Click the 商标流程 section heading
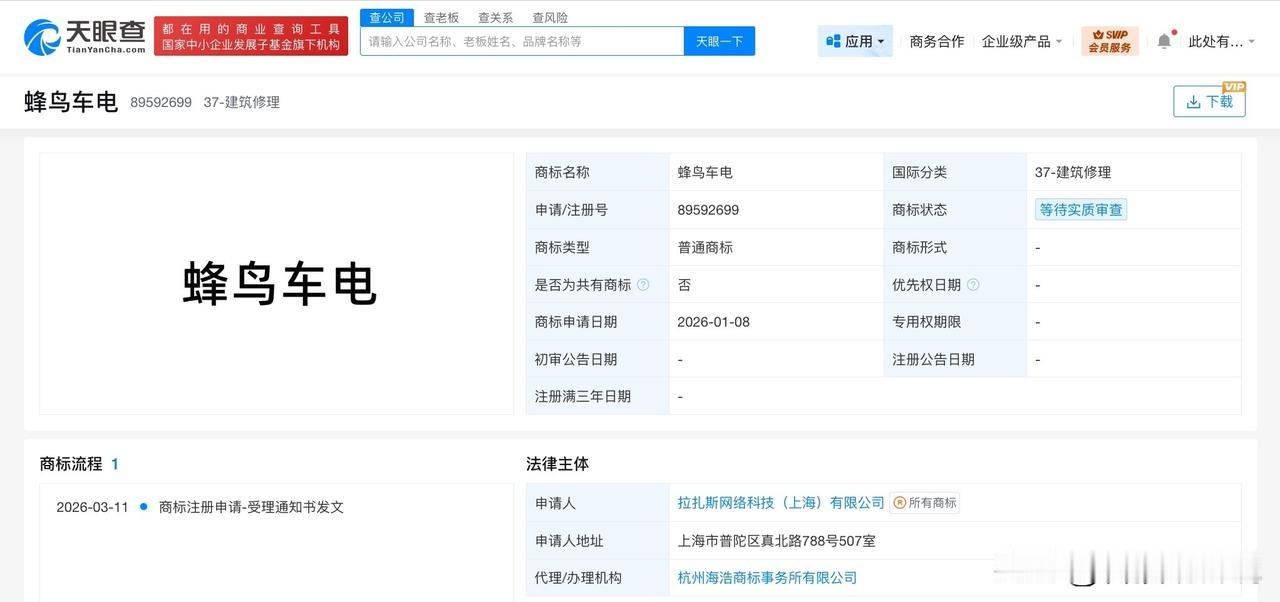 tap(71, 464)
